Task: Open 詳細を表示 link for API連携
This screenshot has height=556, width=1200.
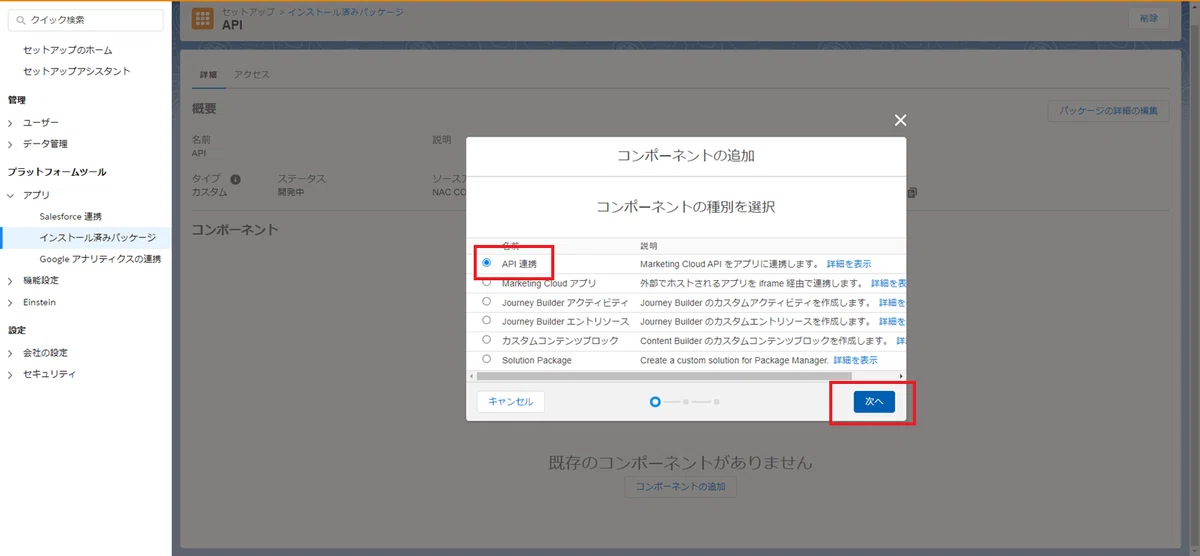Action: pyautogui.click(x=849, y=264)
